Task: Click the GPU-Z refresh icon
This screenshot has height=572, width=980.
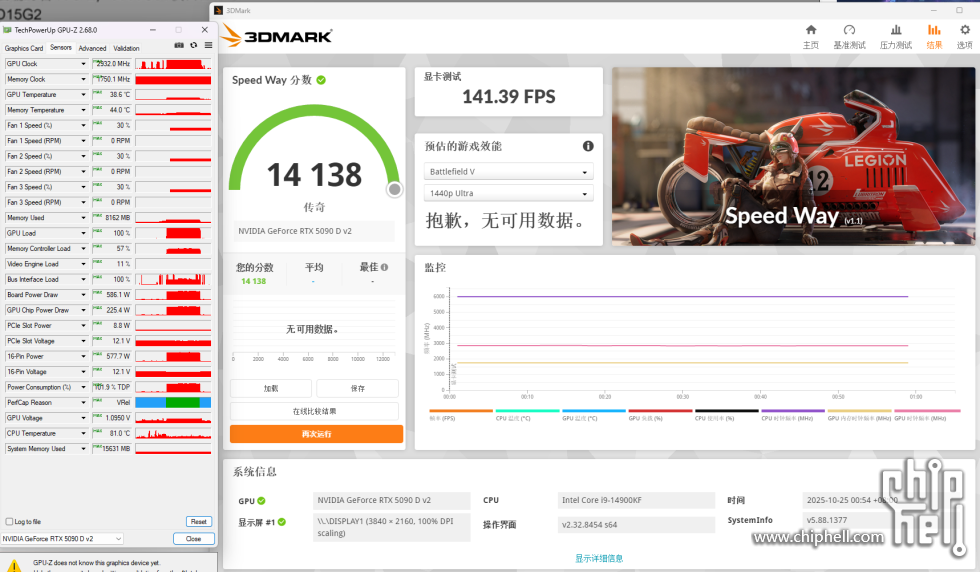Action: [193, 45]
